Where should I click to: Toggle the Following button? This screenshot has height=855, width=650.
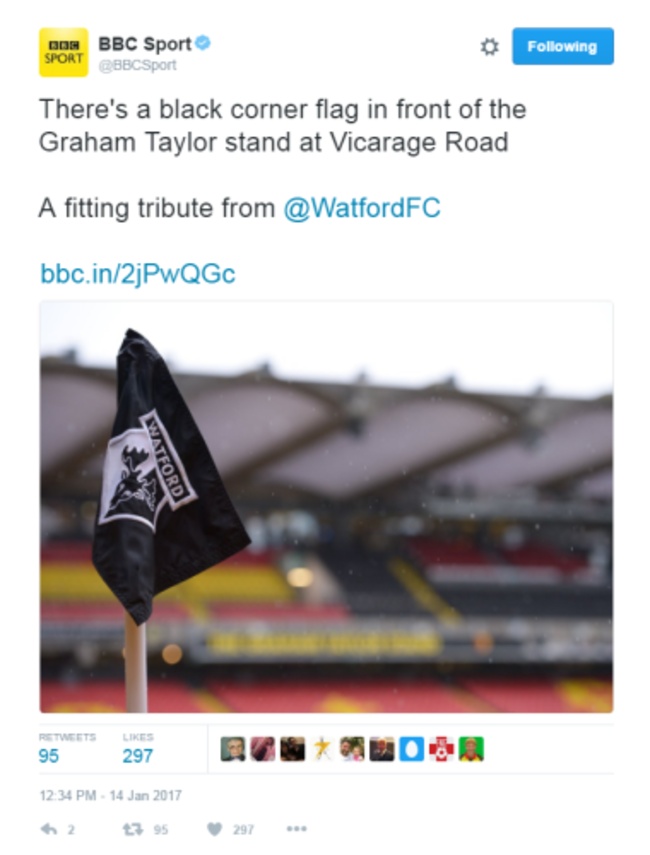click(x=563, y=46)
